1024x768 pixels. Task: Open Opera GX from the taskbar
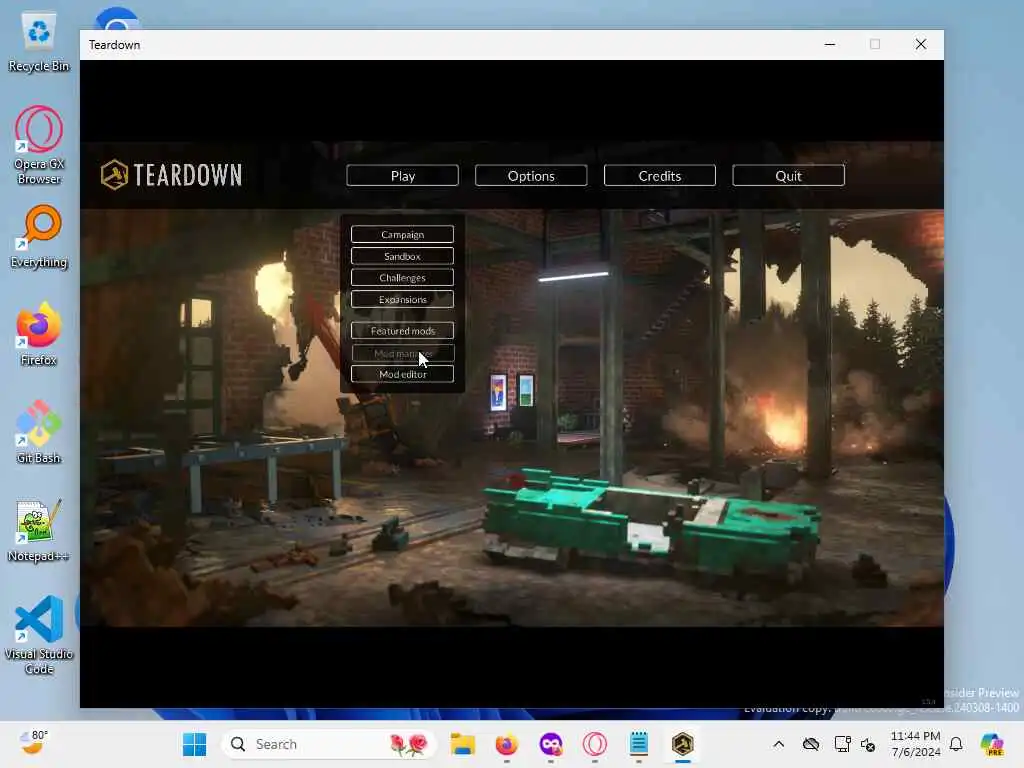[x=594, y=744]
